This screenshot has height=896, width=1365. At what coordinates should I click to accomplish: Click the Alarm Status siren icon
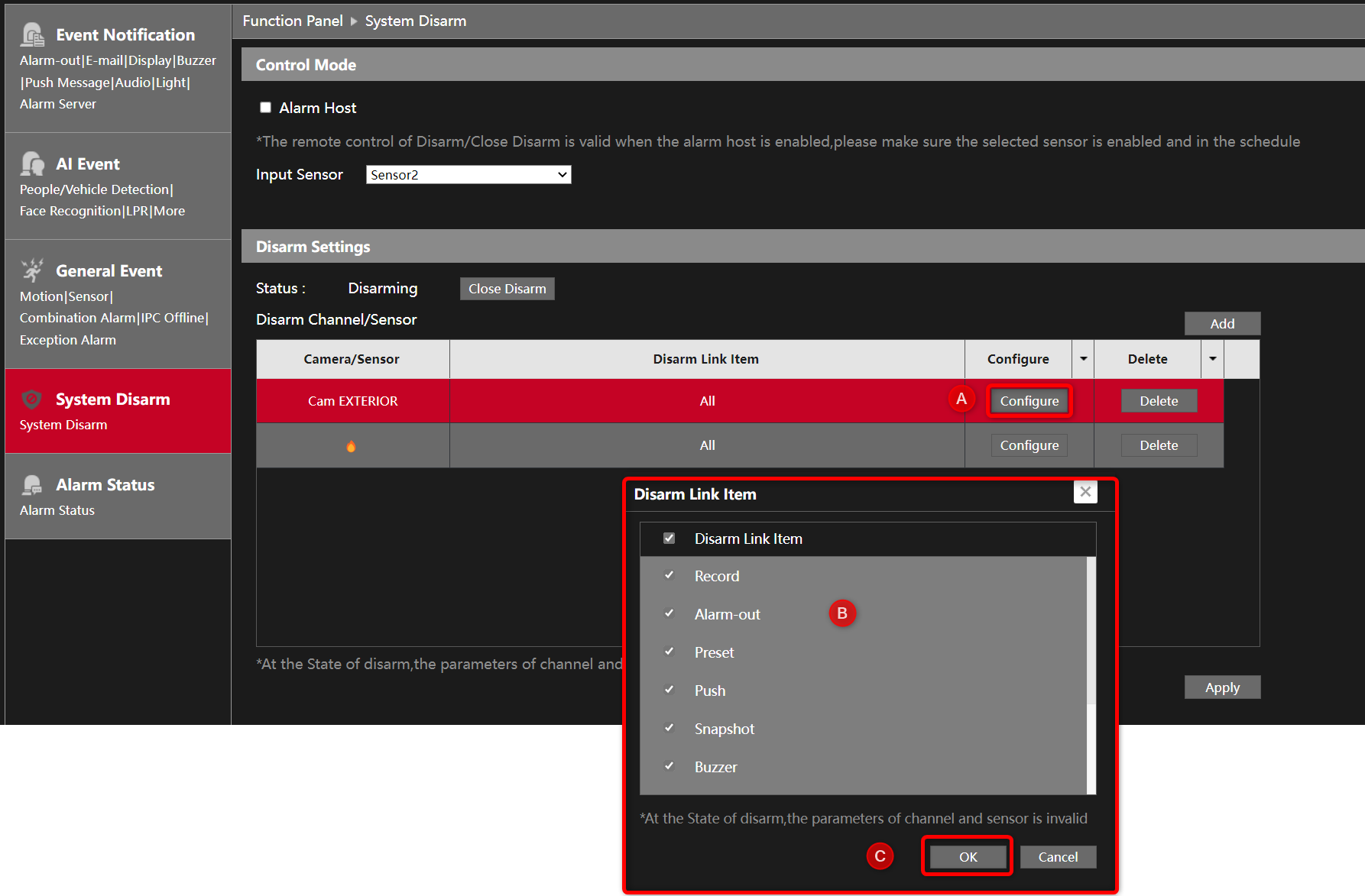pos(33,484)
